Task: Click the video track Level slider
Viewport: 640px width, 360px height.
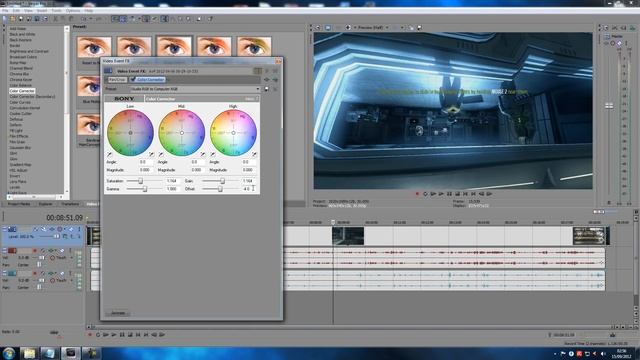Action: click(56, 236)
